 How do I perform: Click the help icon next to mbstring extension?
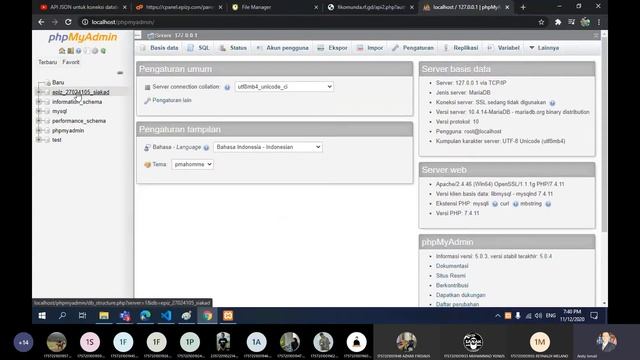pos(548,204)
